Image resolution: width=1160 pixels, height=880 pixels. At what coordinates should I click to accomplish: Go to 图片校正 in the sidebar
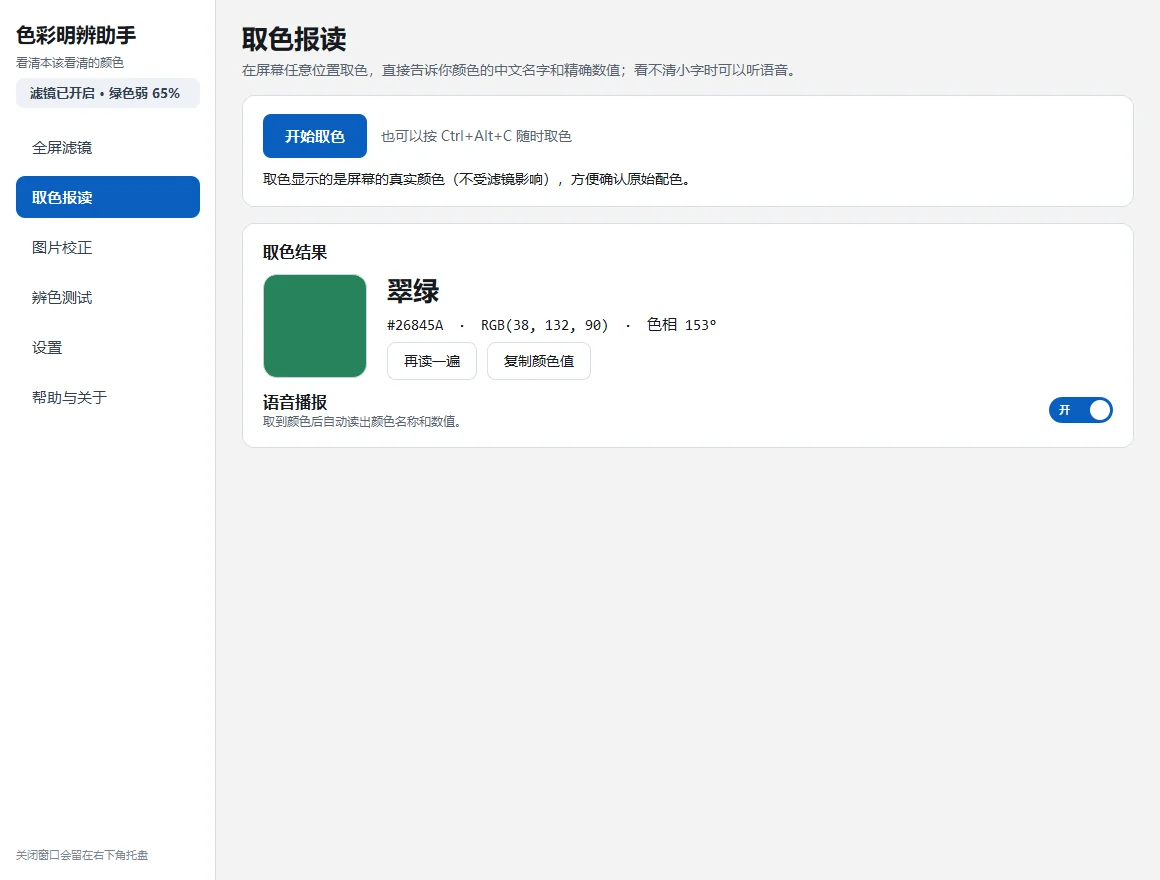point(108,247)
